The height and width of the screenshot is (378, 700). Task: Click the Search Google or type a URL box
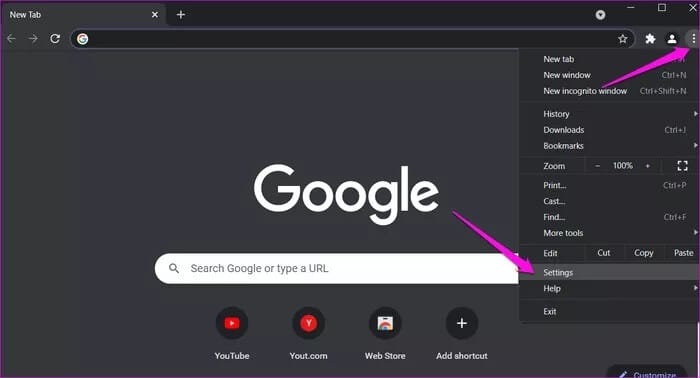tap(337, 268)
